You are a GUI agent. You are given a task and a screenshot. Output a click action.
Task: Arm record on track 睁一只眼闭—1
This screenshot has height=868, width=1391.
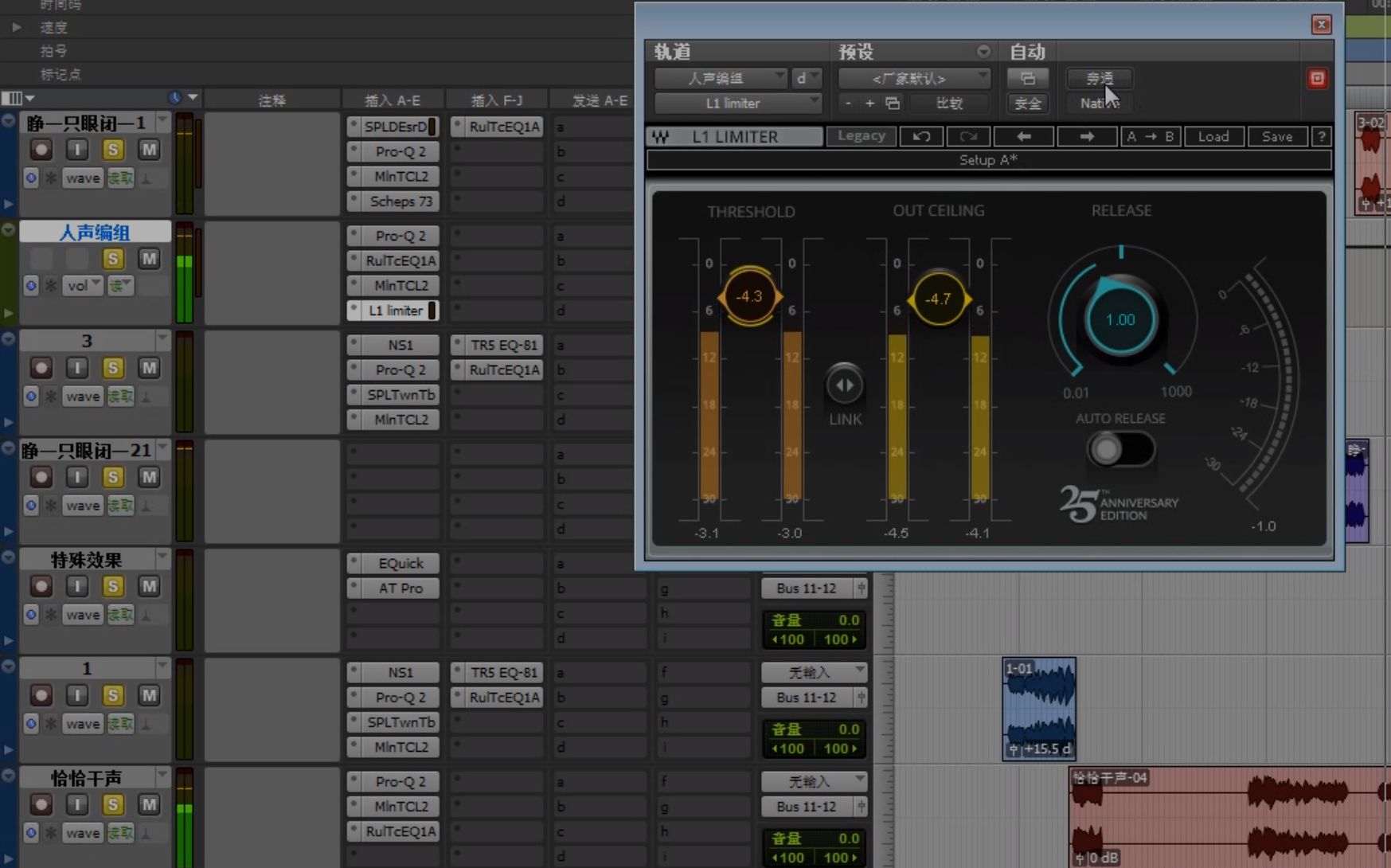41,149
